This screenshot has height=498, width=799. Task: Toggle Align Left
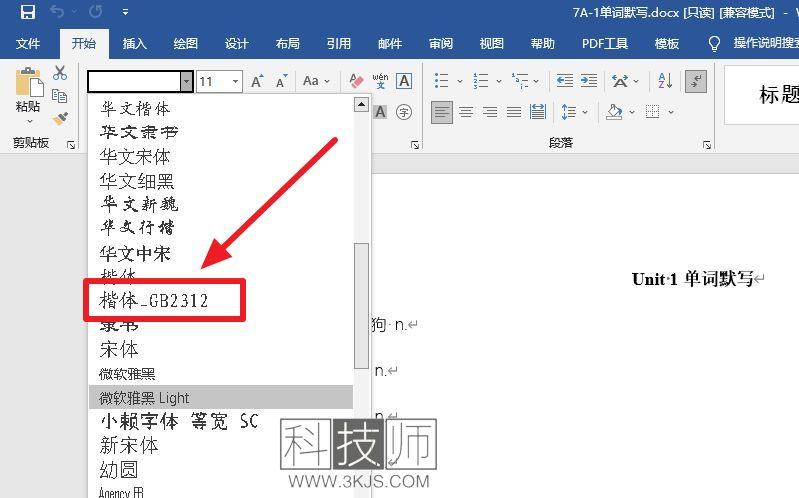(x=442, y=112)
